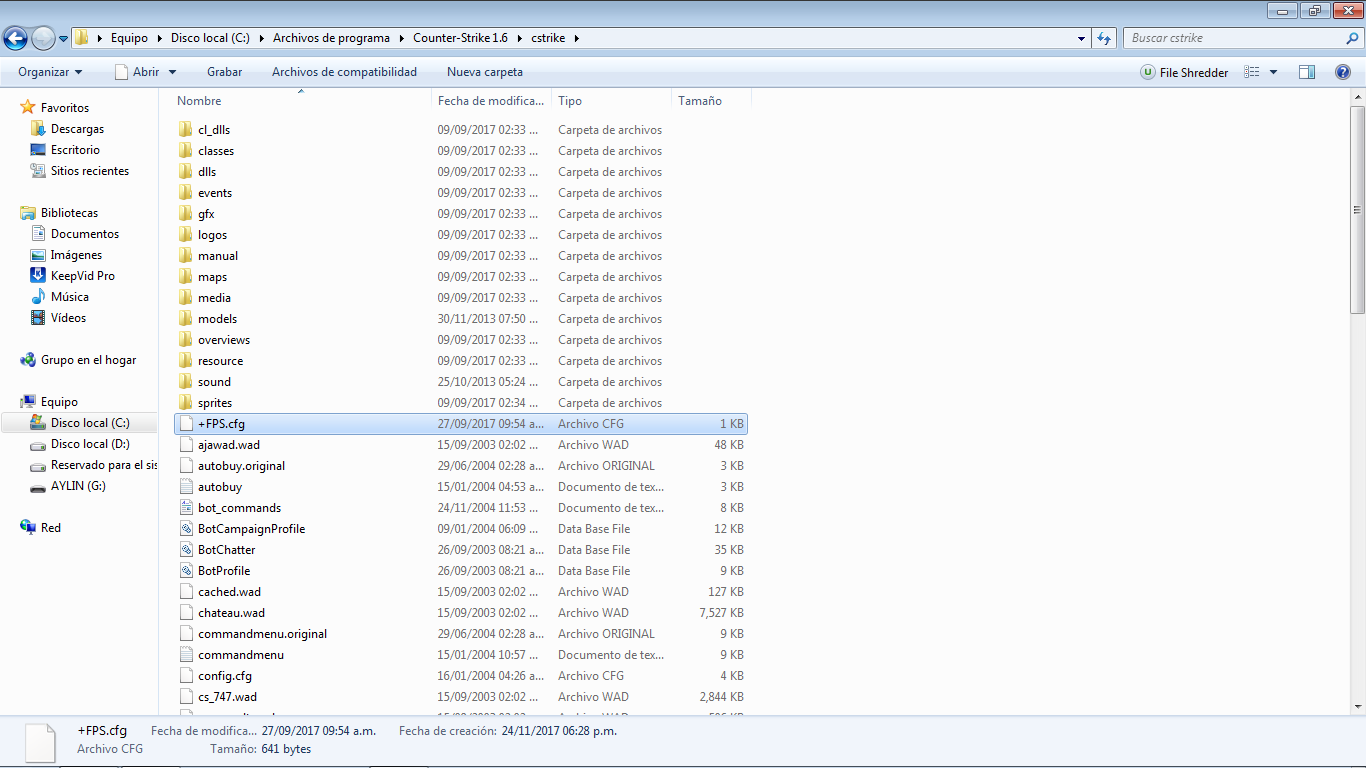Select the chateau.wad file
Screen dimensions: 1366x768
(231, 613)
